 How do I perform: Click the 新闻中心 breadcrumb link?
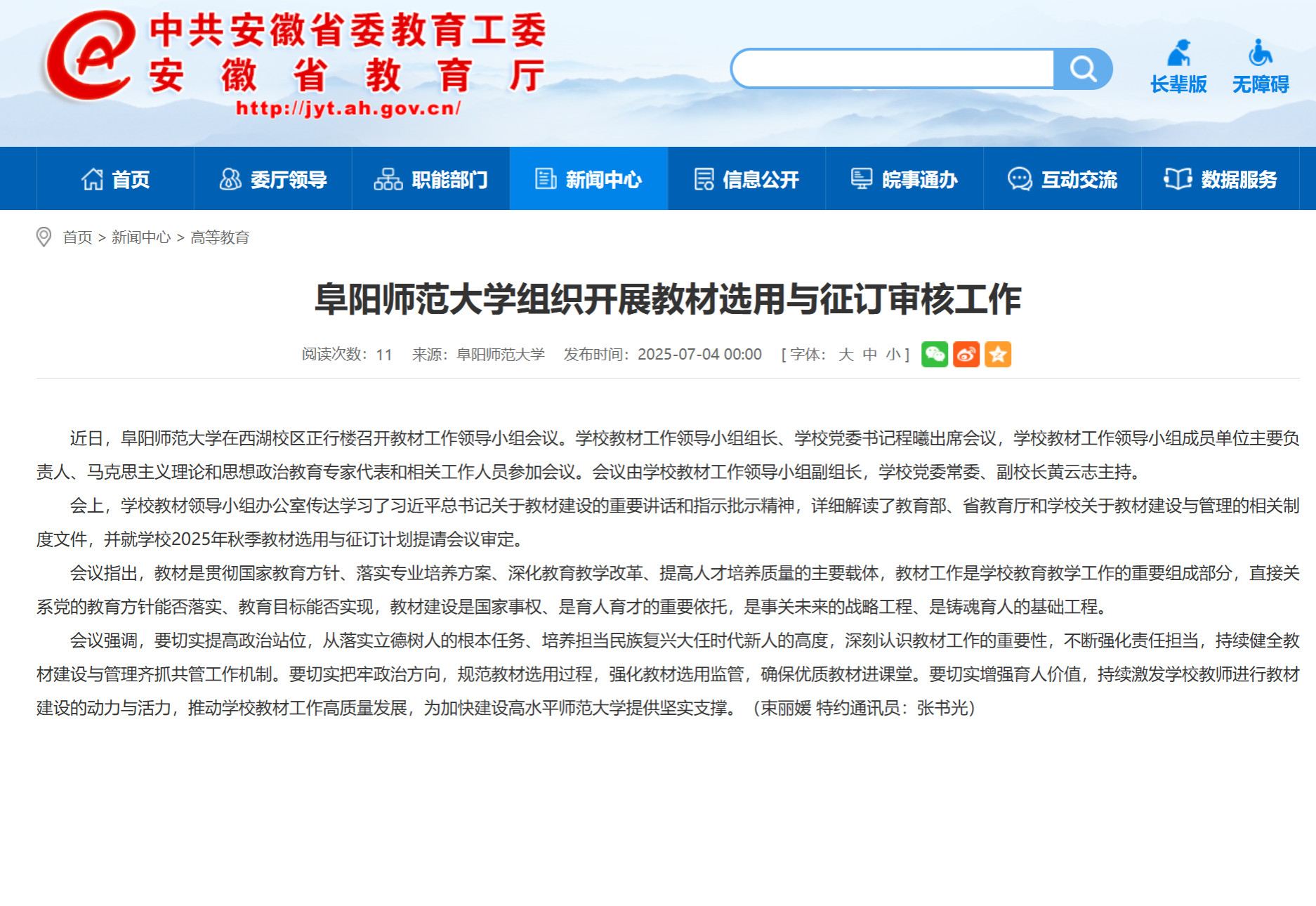[x=140, y=237]
